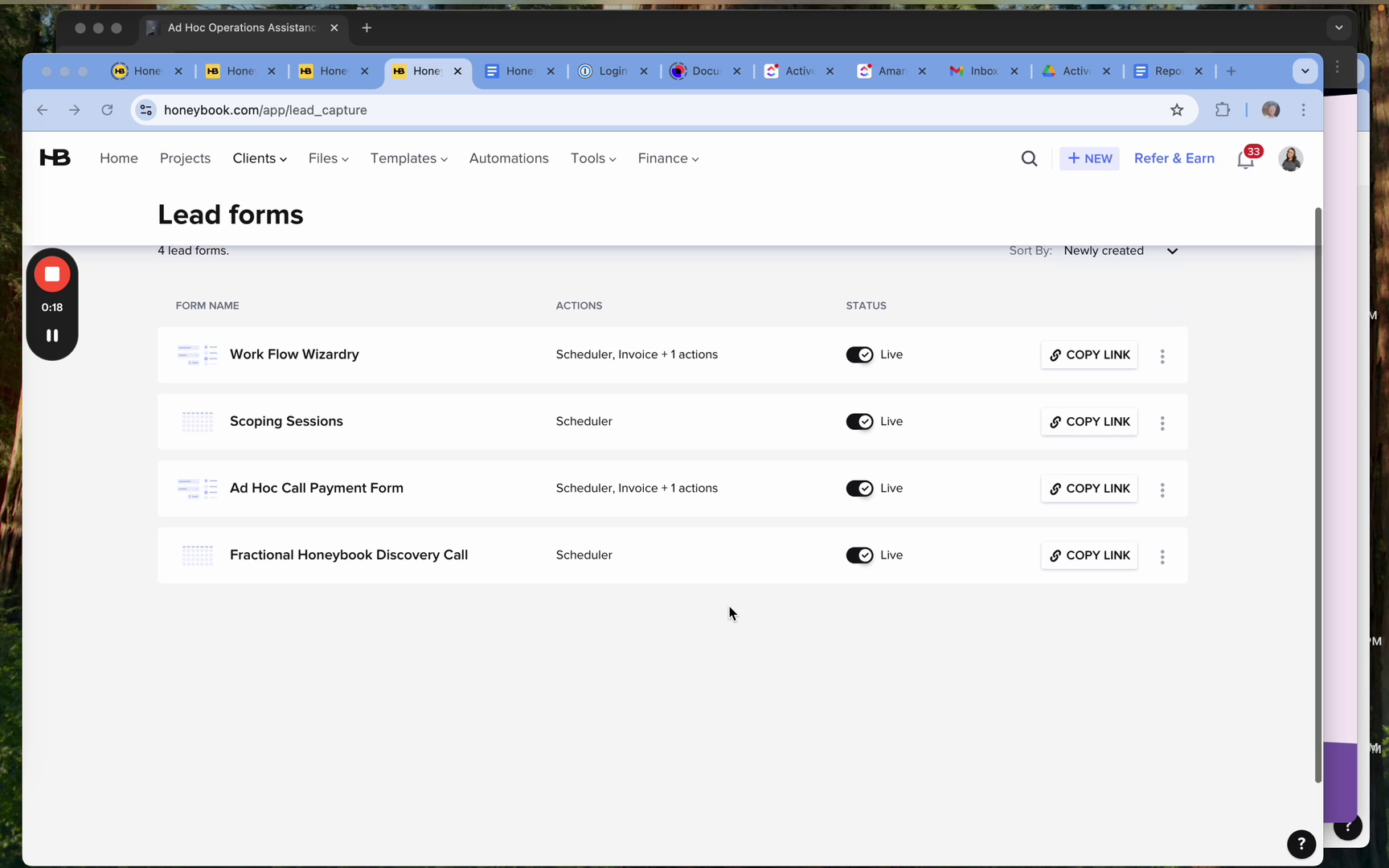Copy link for Work Flow Wizardry
The height and width of the screenshot is (868, 1389).
coord(1089,354)
